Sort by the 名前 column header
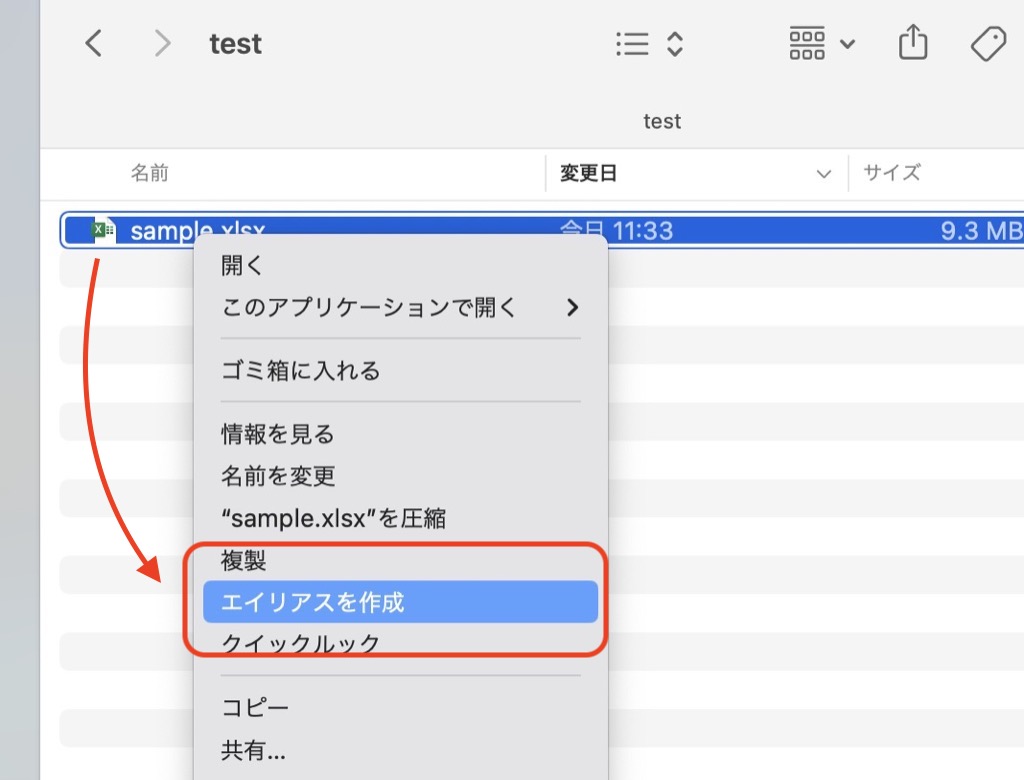The height and width of the screenshot is (780, 1024). [150, 173]
